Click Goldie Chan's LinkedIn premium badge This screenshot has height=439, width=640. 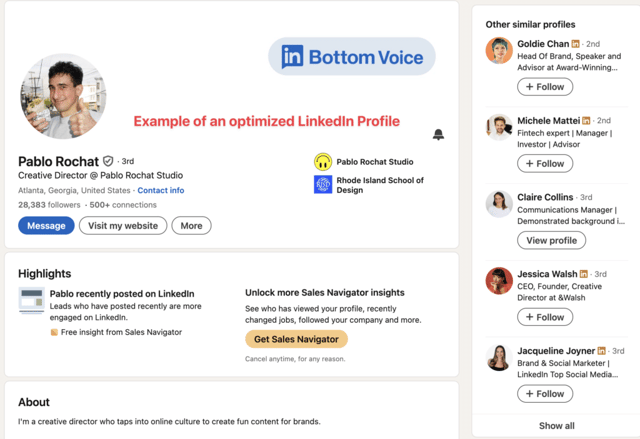pyautogui.click(x=576, y=44)
